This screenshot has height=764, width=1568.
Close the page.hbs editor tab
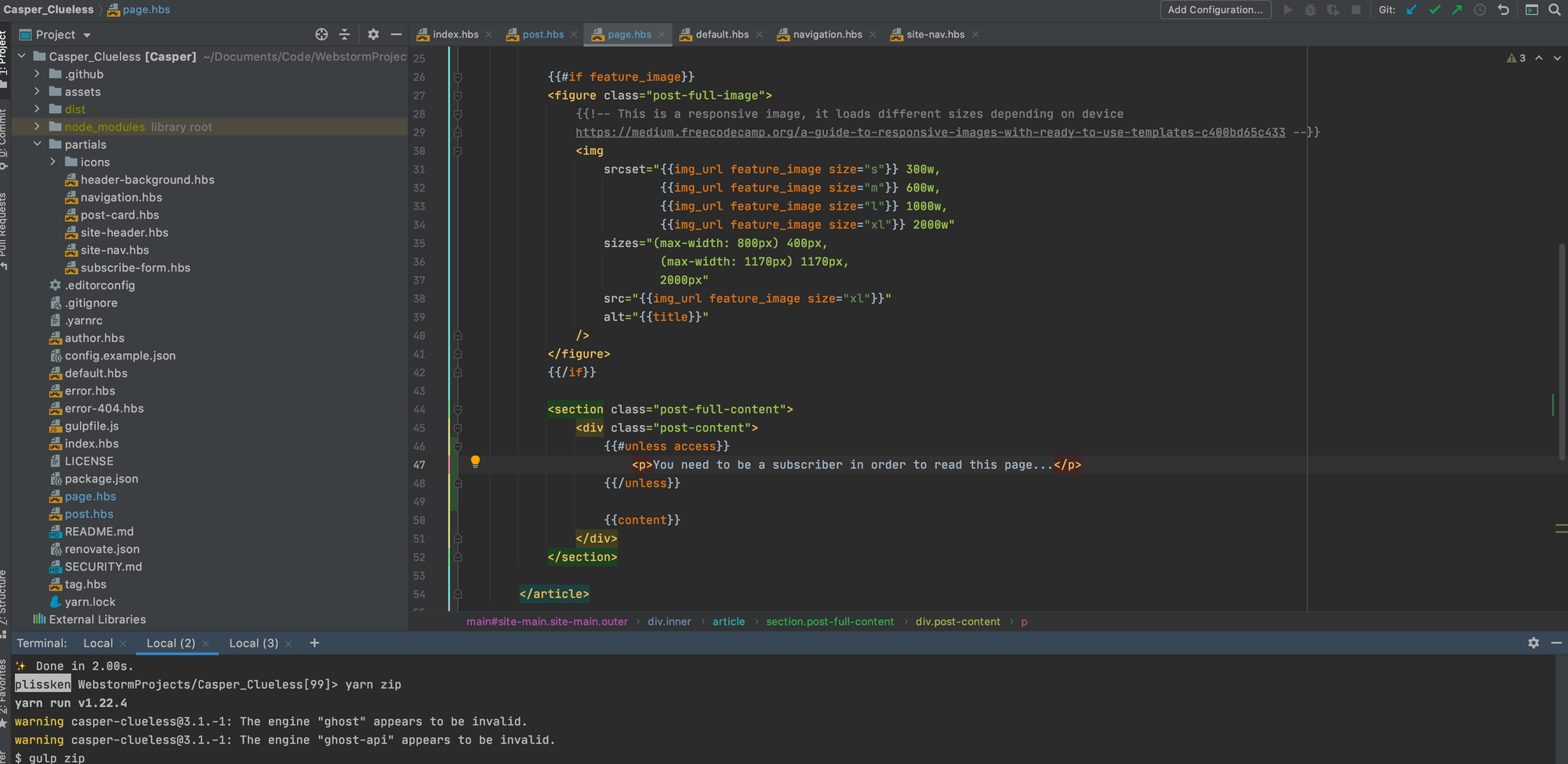coord(662,35)
